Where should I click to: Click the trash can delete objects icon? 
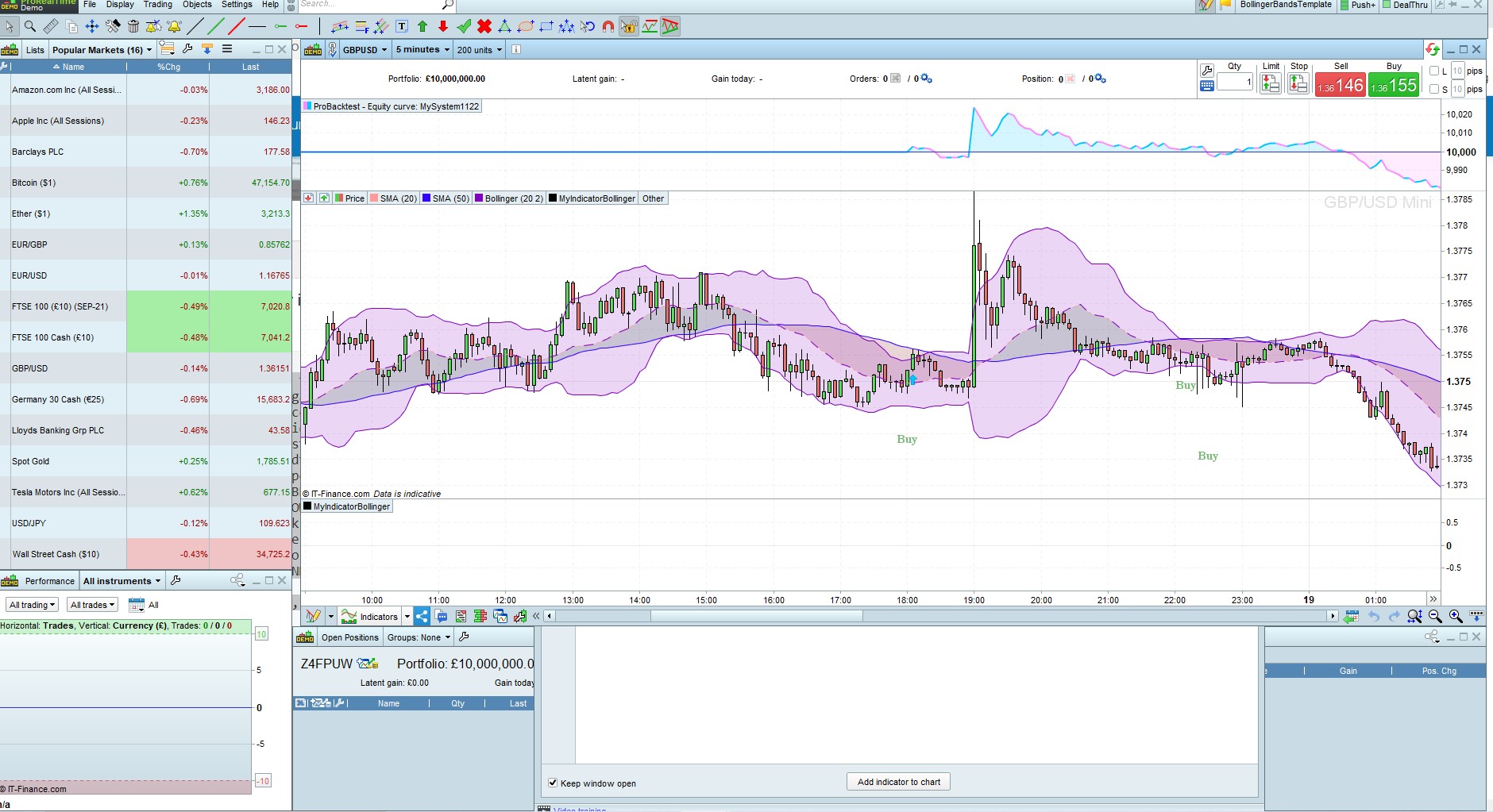click(x=133, y=26)
